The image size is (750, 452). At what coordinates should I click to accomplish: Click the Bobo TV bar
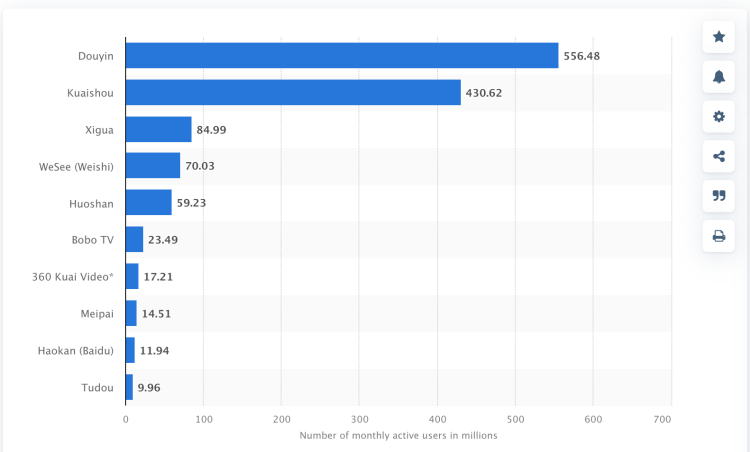[x=134, y=239]
